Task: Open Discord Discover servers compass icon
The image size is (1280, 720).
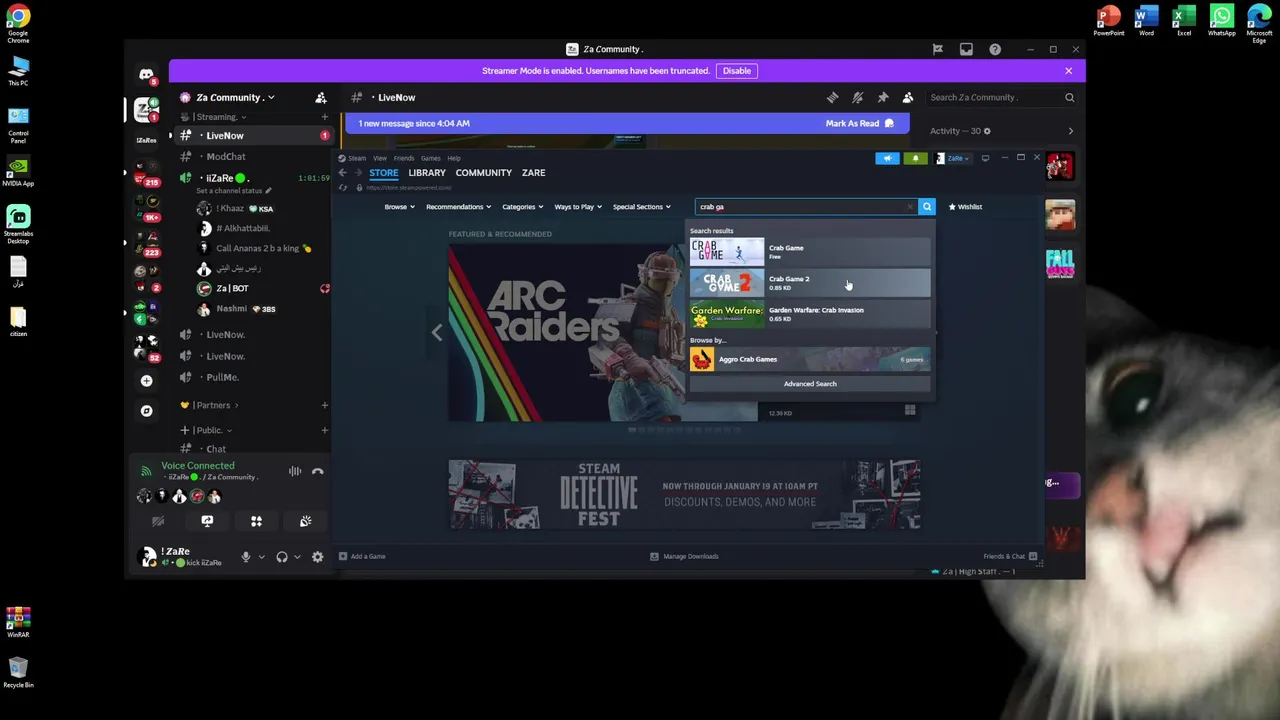Action: pyautogui.click(x=147, y=411)
